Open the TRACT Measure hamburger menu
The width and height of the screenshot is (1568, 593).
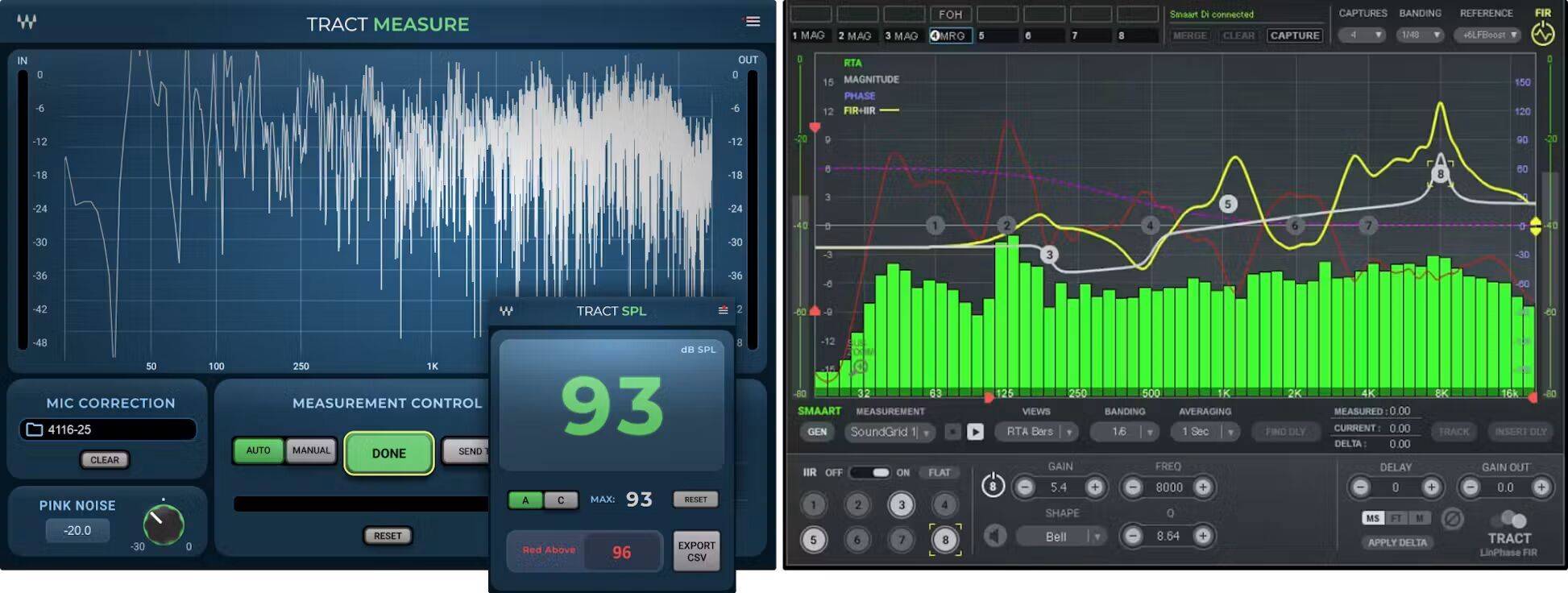click(x=753, y=22)
